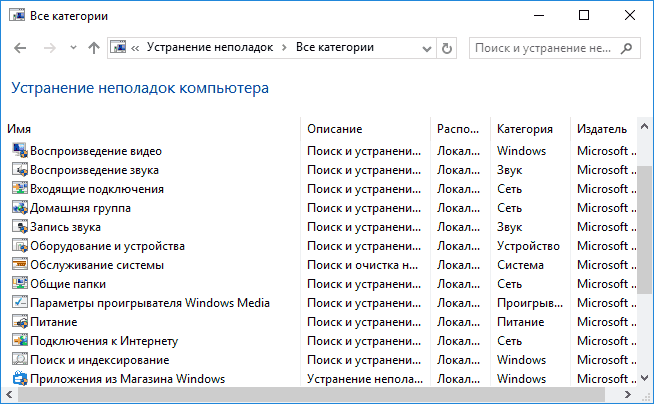Refresh the troubleshooting list
The width and height of the screenshot is (654, 404).
(x=447, y=47)
